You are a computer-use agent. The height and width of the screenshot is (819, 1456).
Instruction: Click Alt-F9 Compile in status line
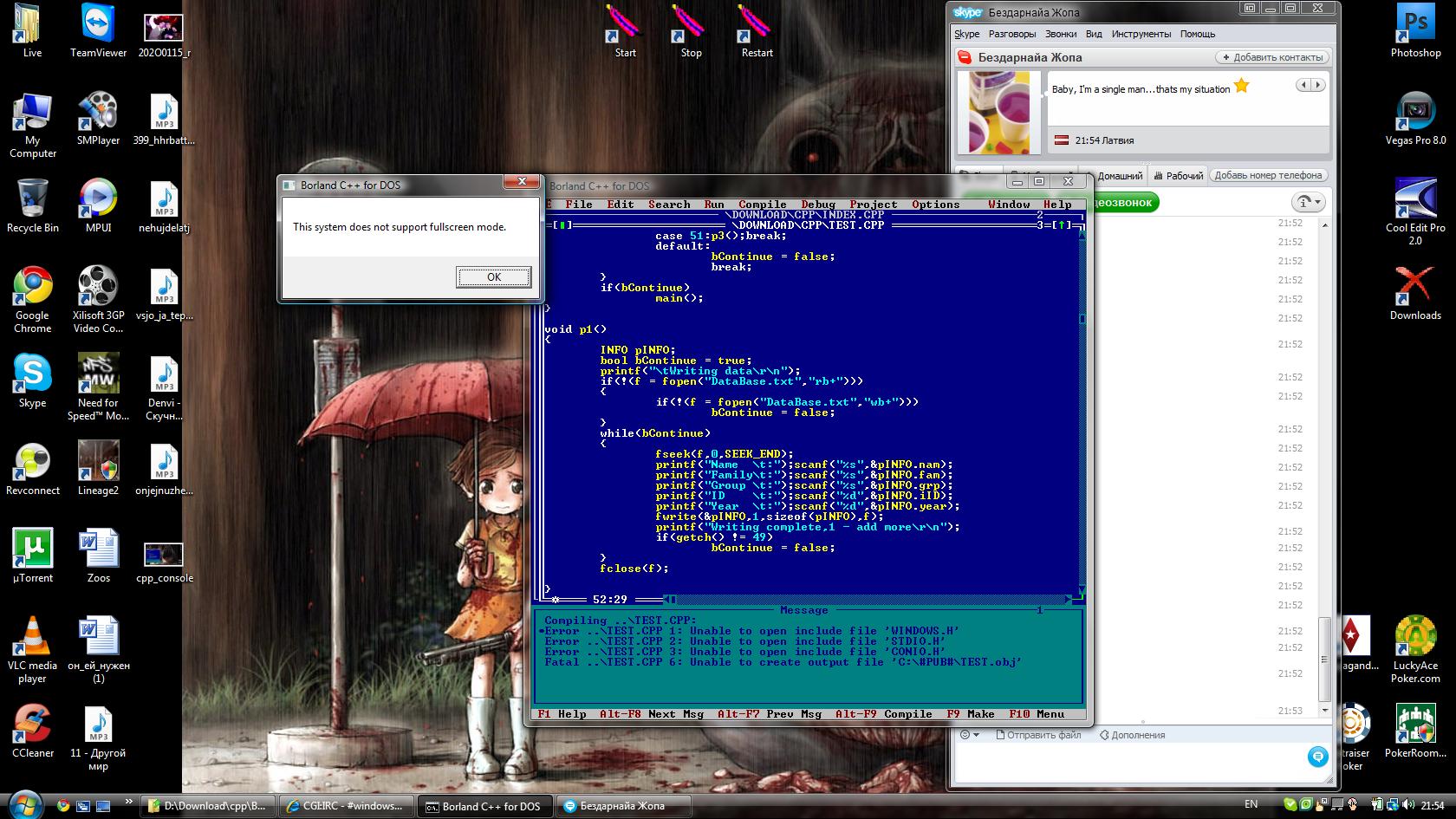tap(884, 714)
